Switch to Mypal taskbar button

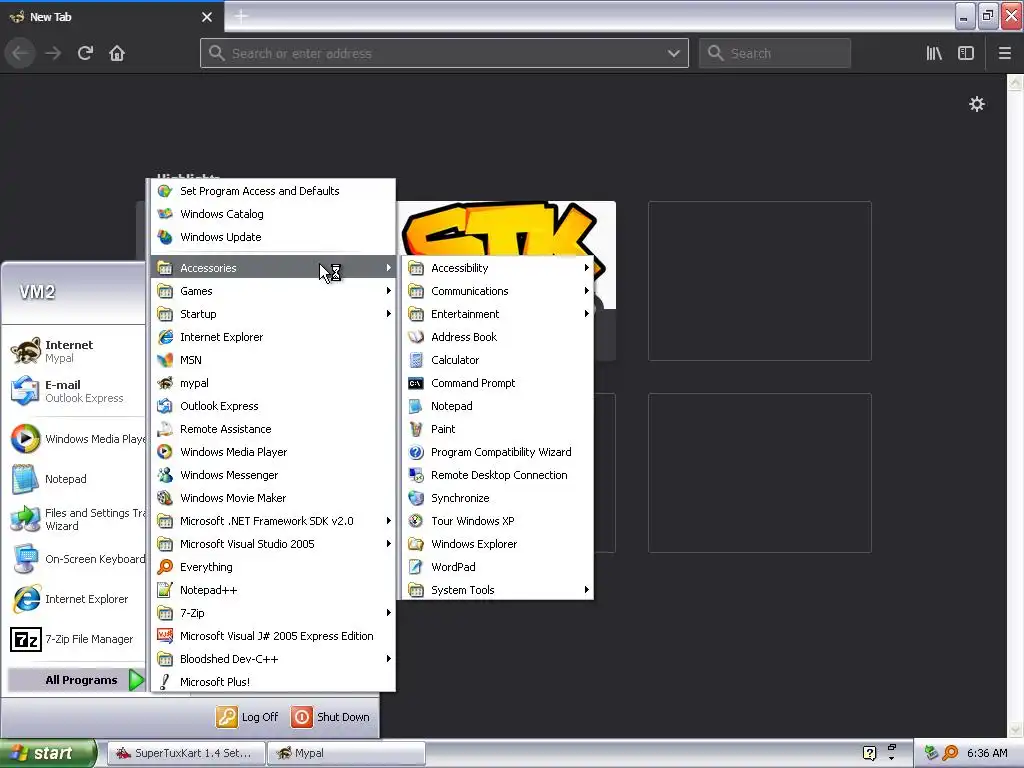coord(346,753)
